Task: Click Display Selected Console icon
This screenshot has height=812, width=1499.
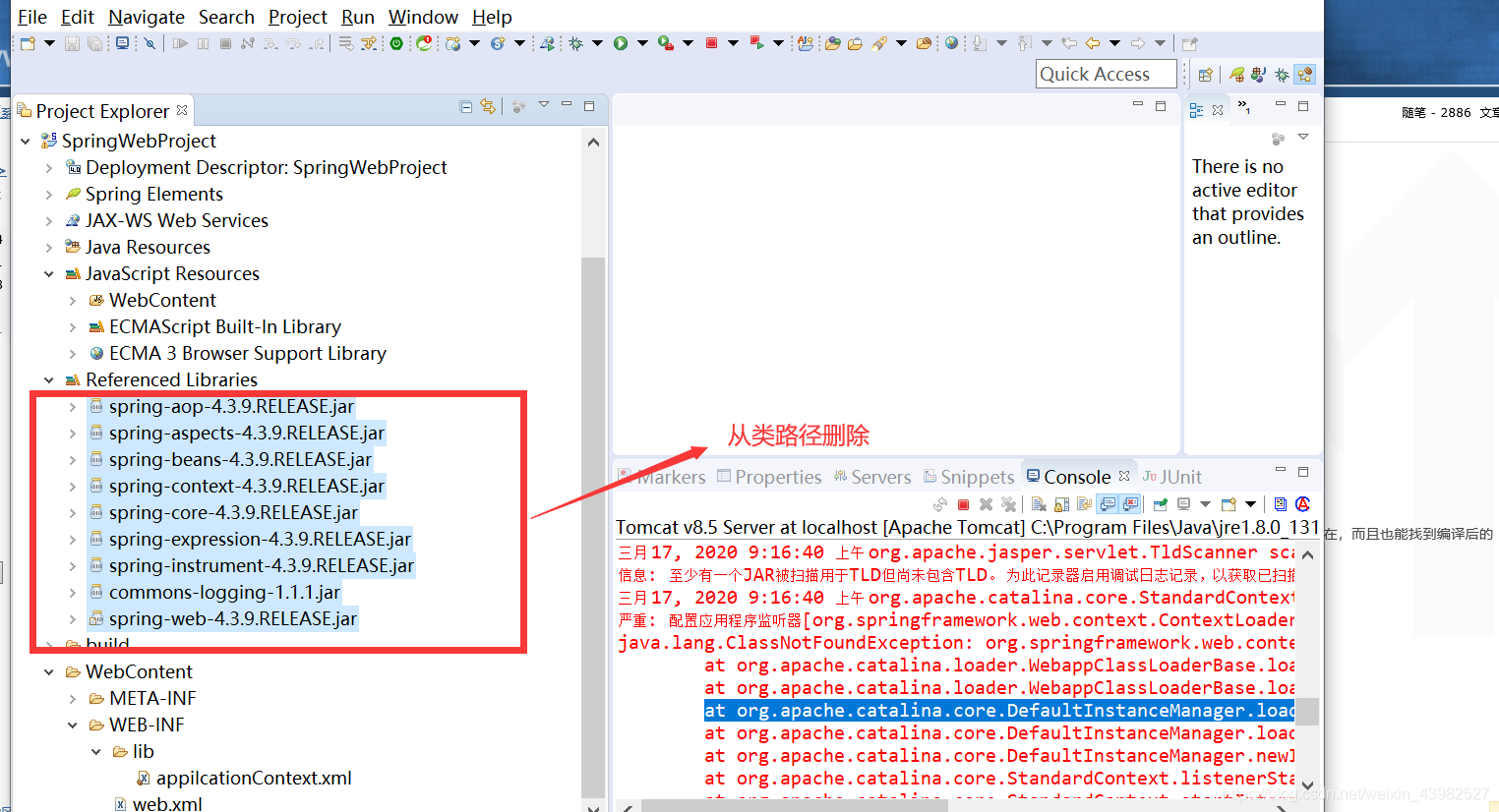Action: click(1183, 504)
